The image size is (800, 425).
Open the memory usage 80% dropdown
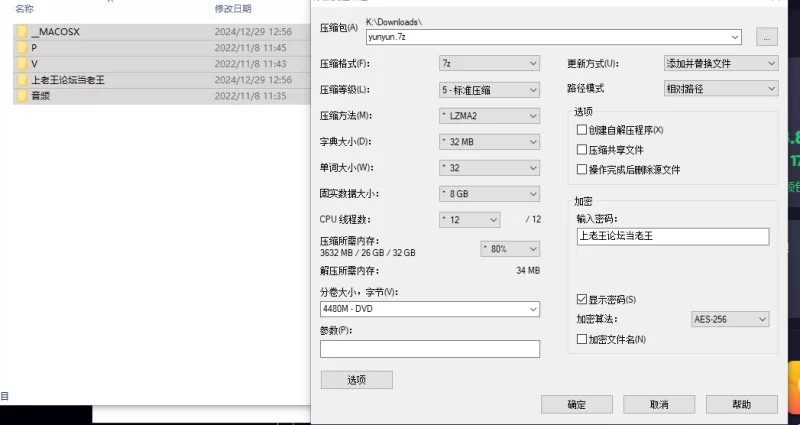(x=510, y=249)
